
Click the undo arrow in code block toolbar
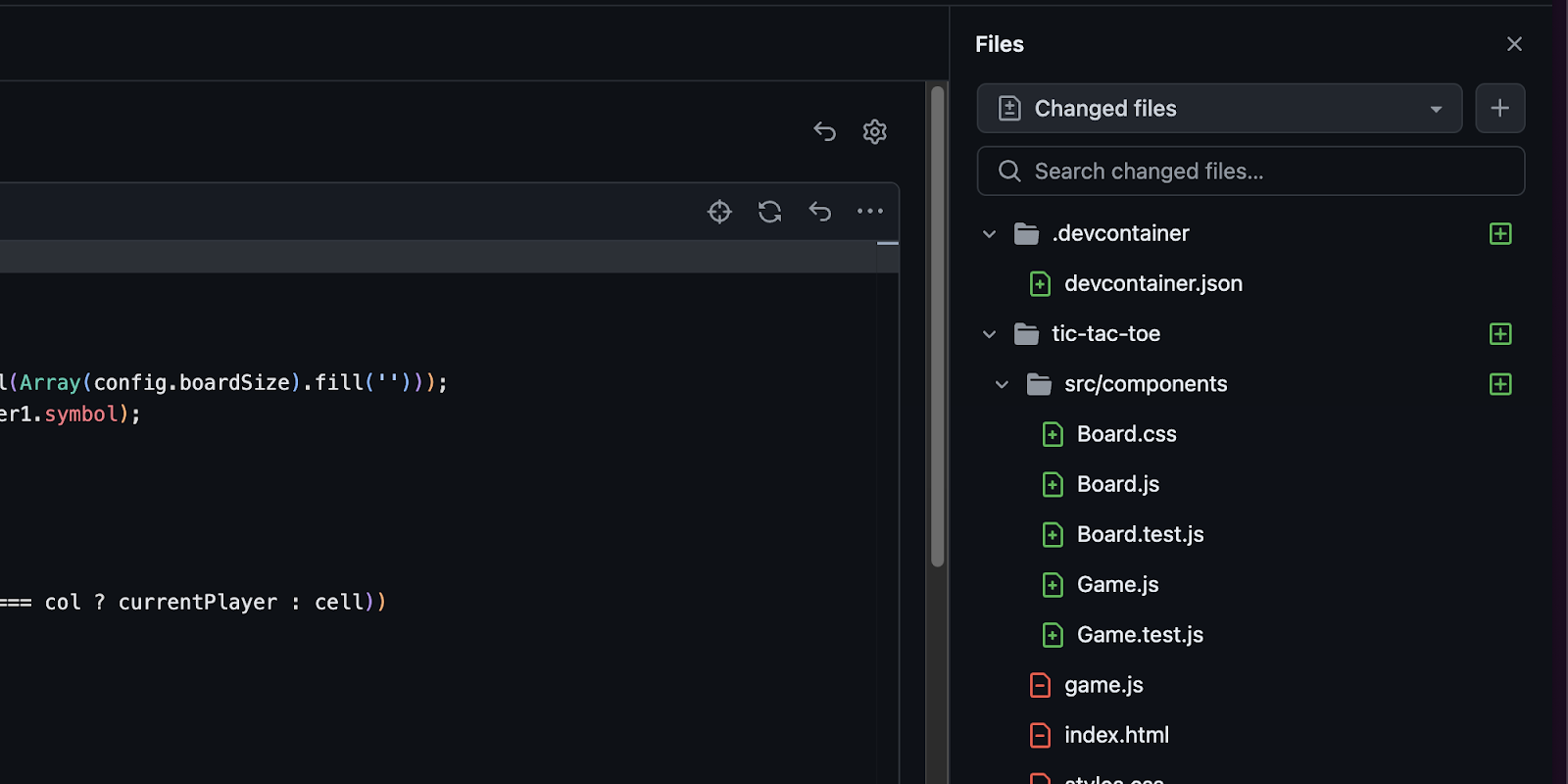coord(820,212)
